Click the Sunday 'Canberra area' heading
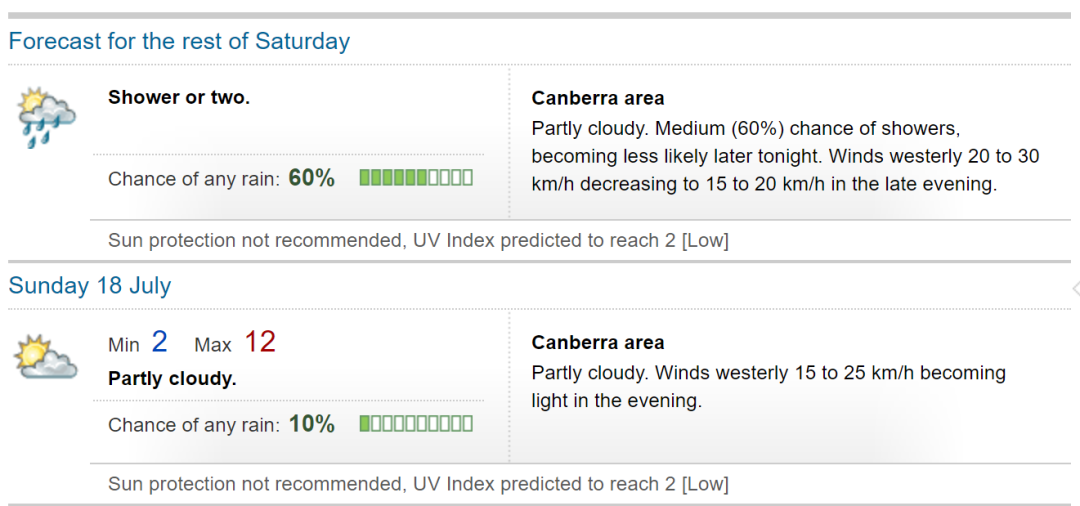This screenshot has width=1080, height=506. [x=598, y=343]
